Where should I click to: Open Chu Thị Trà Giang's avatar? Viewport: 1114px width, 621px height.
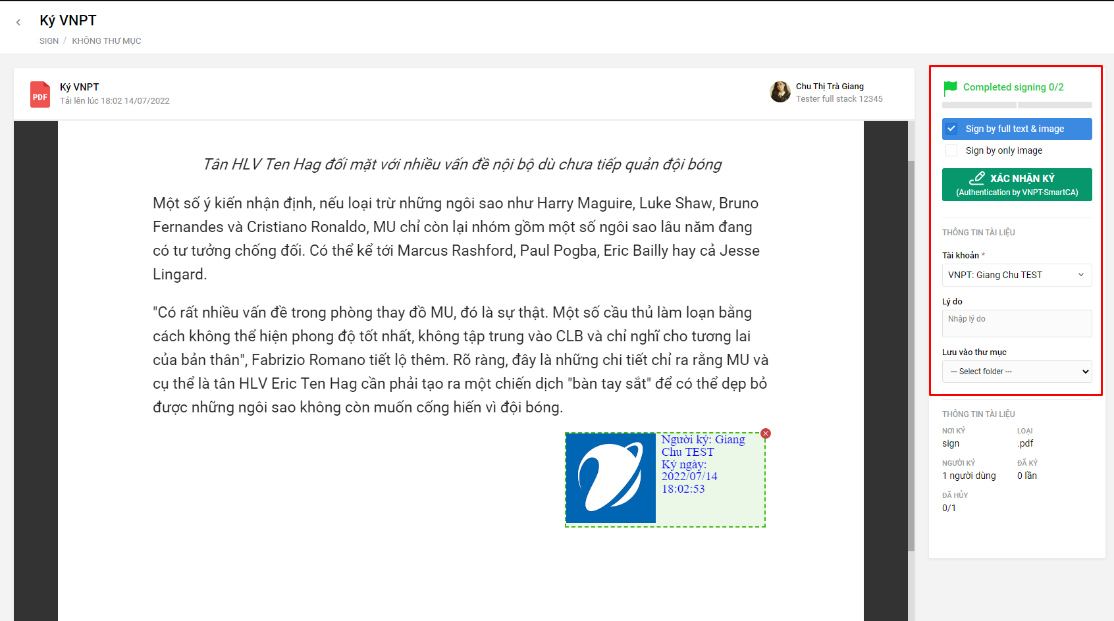point(780,92)
